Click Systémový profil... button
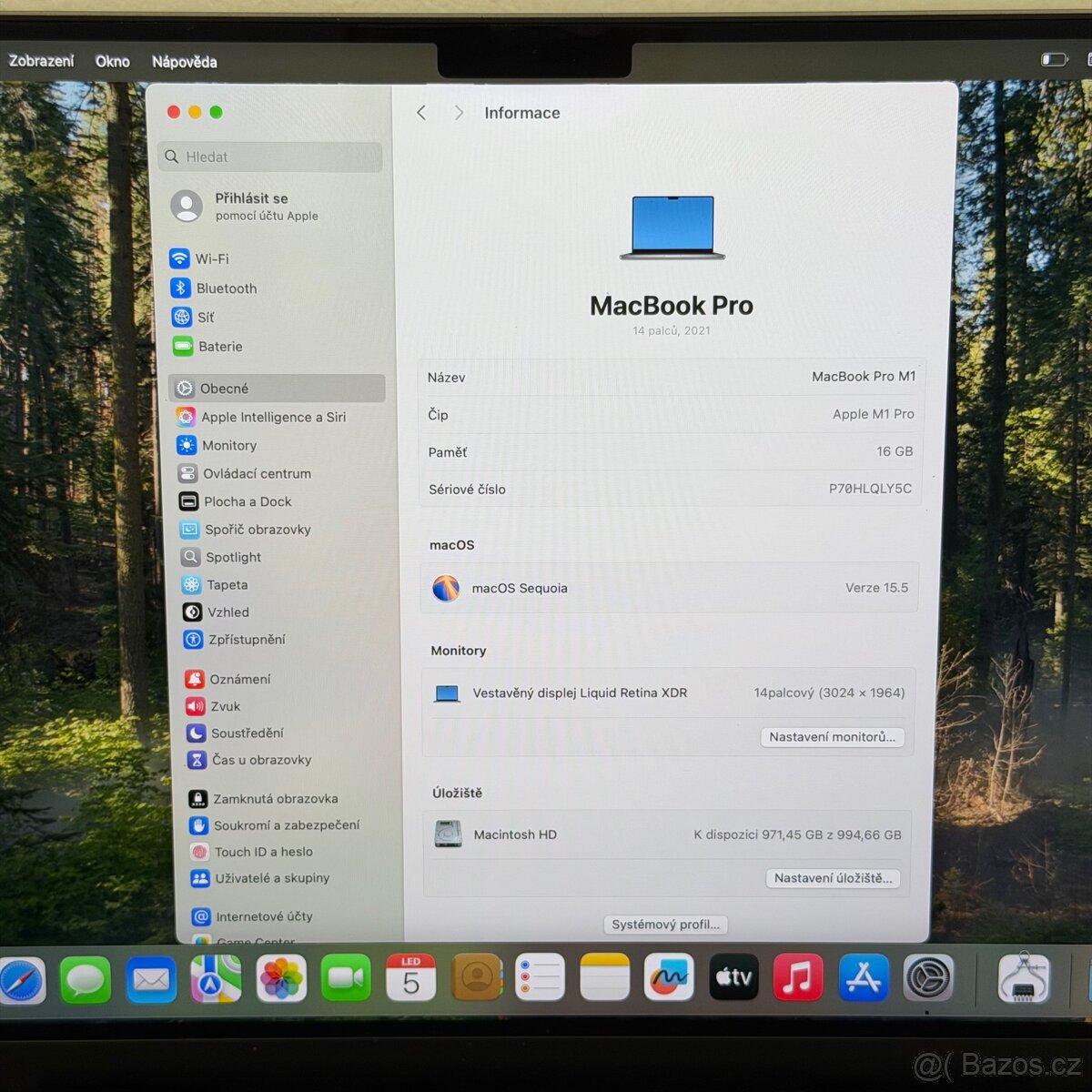Screen dimensions: 1092x1092 pyautogui.click(x=665, y=924)
